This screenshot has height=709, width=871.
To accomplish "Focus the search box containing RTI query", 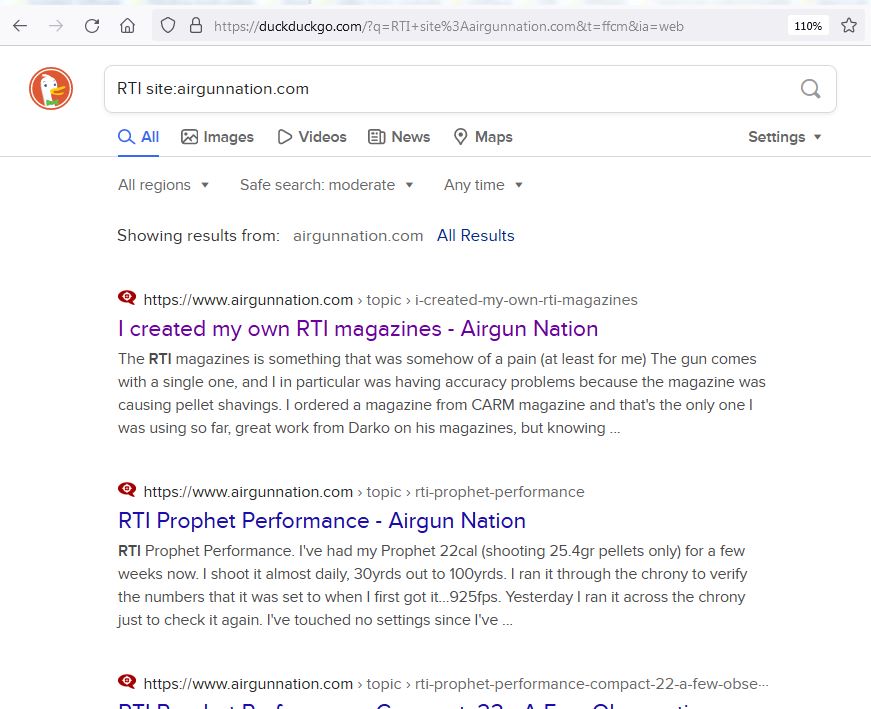I will pyautogui.click(x=470, y=89).
